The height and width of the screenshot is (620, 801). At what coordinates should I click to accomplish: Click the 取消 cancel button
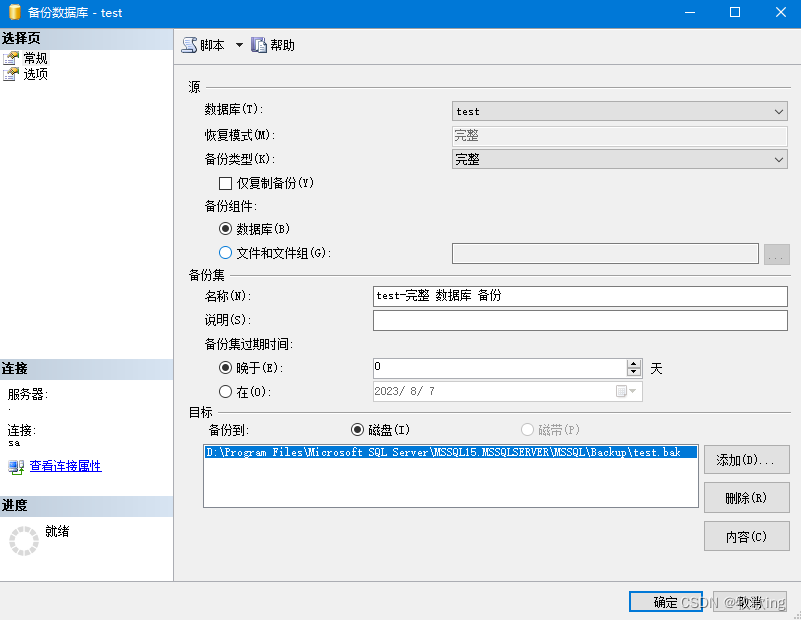click(x=749, y=602)
